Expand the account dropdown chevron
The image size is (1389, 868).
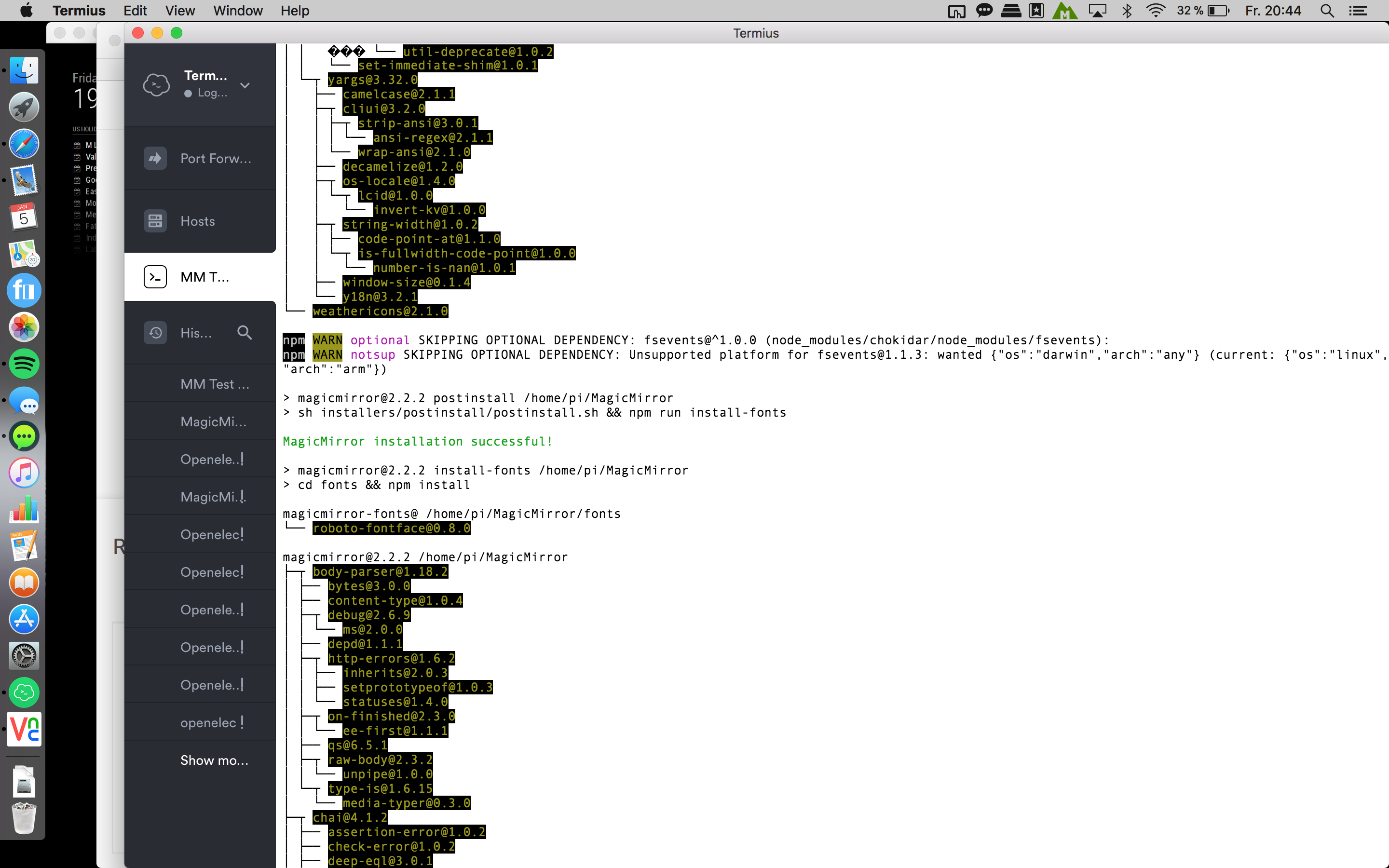coord(245,85)
